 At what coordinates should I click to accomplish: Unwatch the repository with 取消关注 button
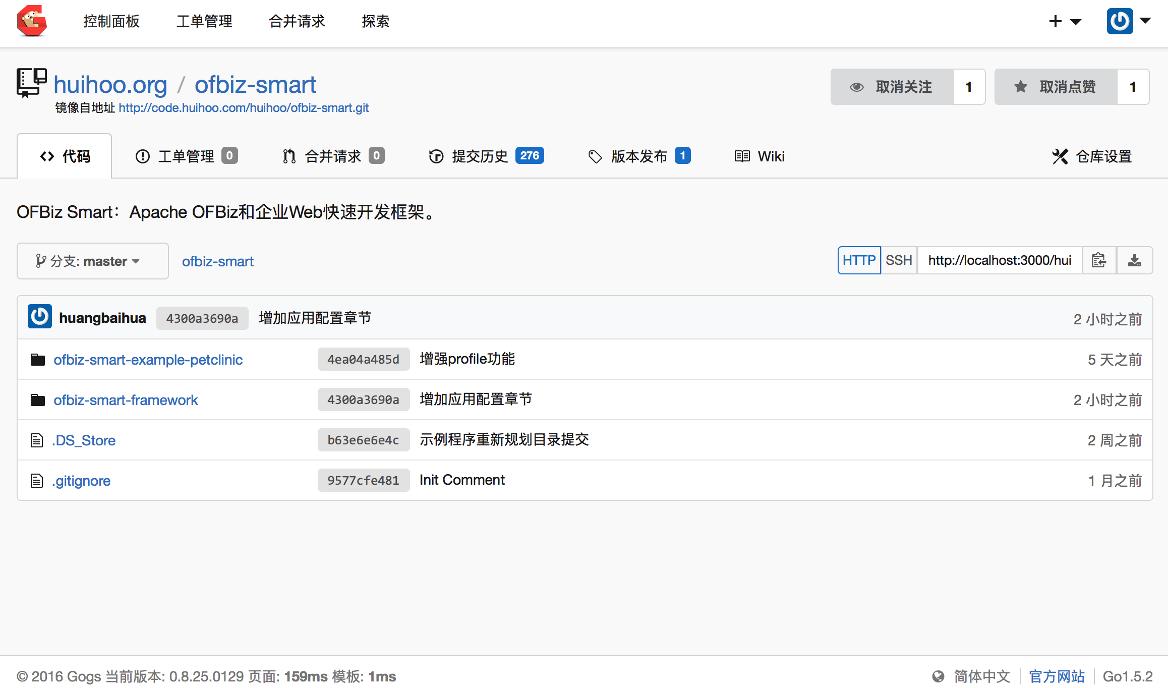pos(892,87)
